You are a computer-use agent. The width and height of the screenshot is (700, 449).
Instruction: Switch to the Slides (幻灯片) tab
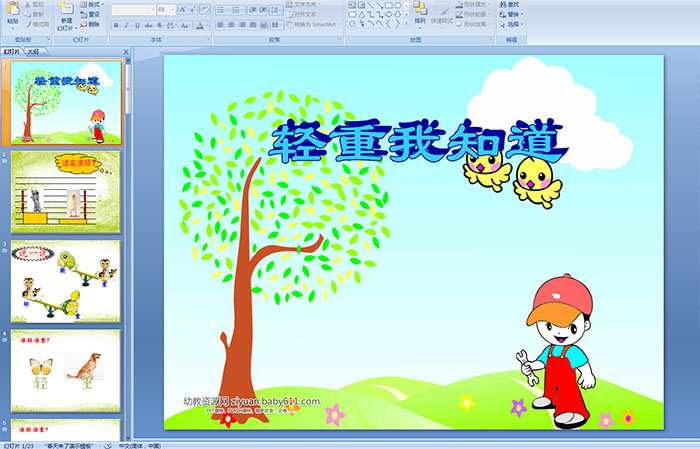(x=12, y=52)
